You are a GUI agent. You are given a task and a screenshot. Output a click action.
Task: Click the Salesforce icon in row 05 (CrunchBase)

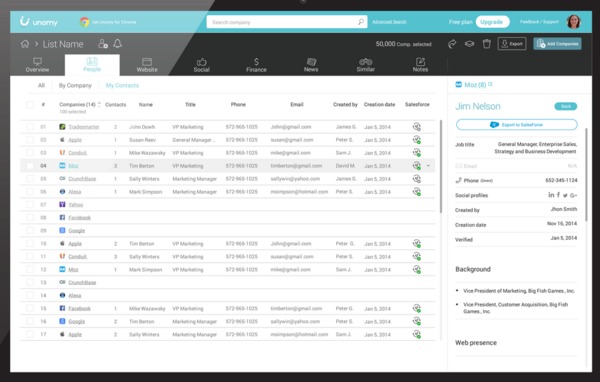pyautogui.click(x=417, y=179)
